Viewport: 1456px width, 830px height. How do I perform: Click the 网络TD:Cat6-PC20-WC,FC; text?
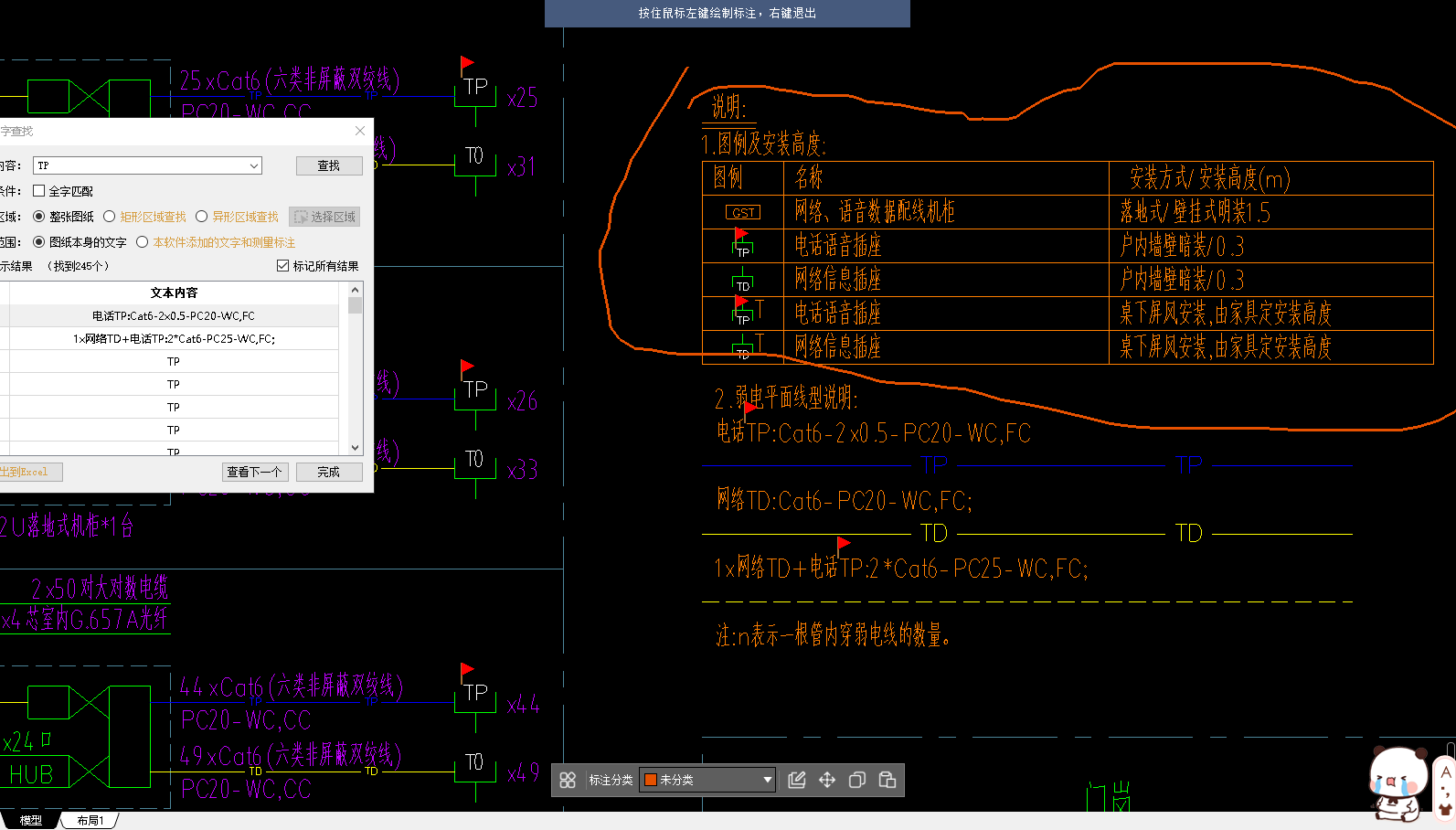point(845,500)
